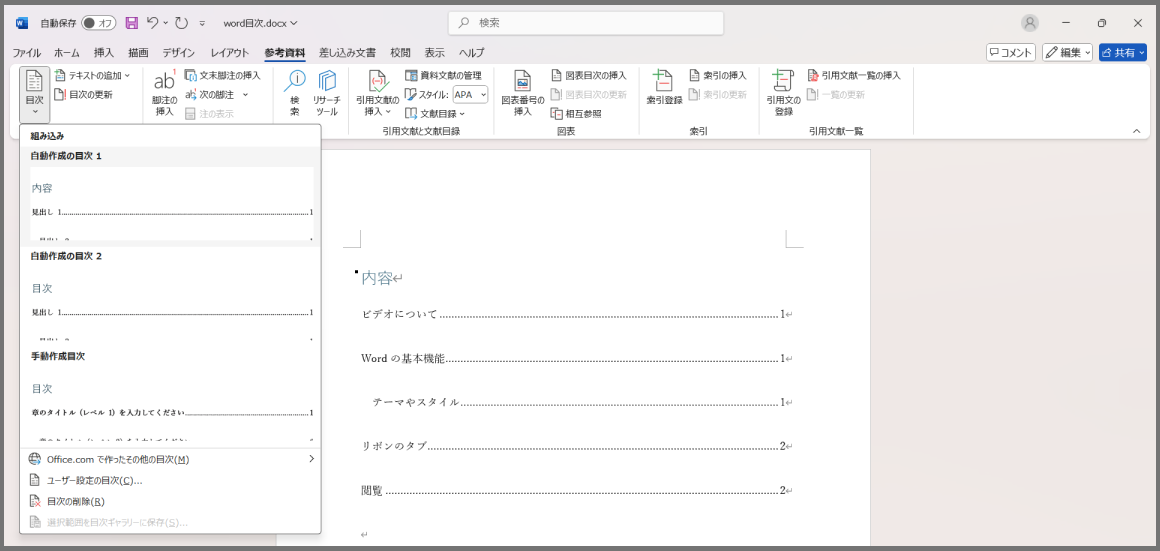Click the Word app icon in title bar

(22, 23)
